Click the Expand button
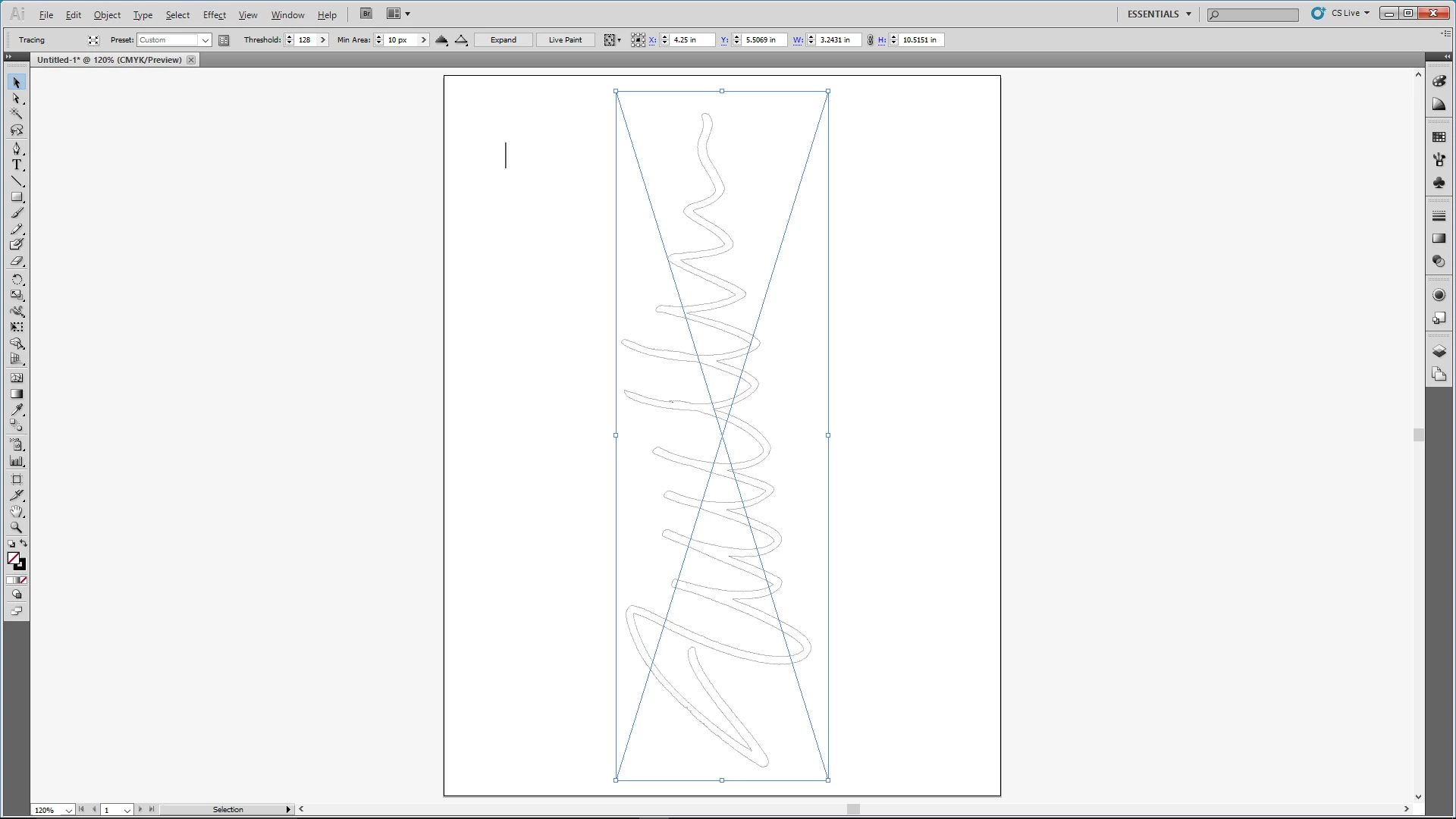This screenshot has height=819, width=1456. coord(503,40)
